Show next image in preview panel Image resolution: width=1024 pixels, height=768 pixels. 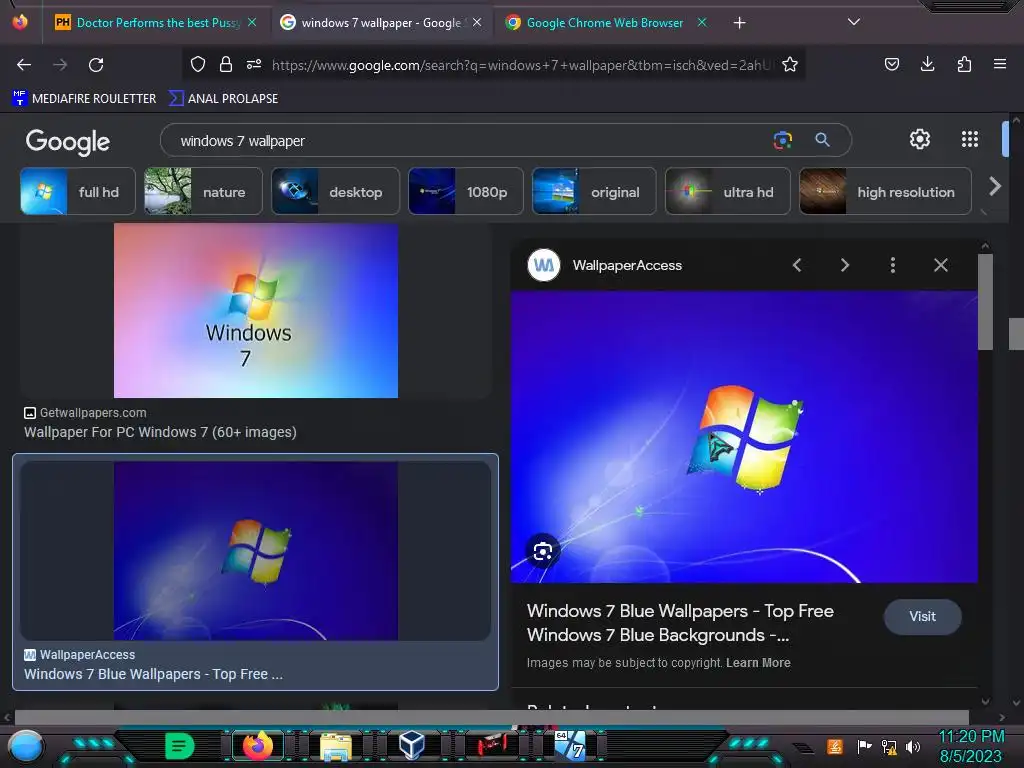[845, 265]
